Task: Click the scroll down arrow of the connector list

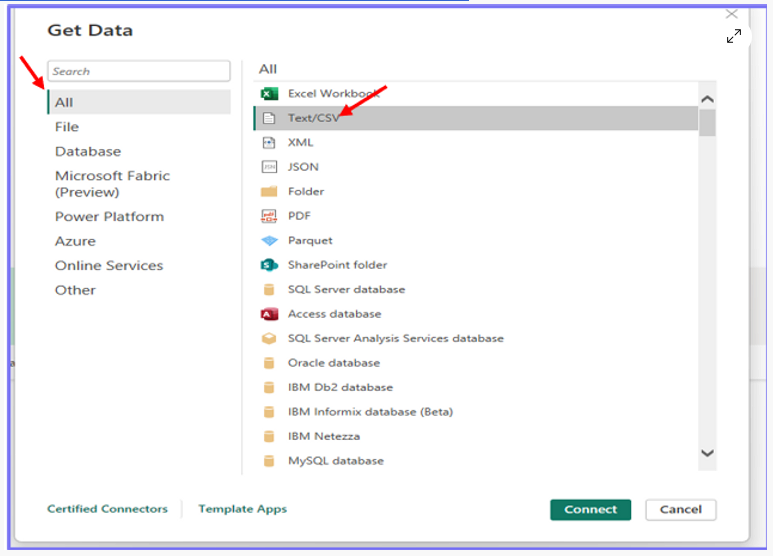Action: click(707, 453)
